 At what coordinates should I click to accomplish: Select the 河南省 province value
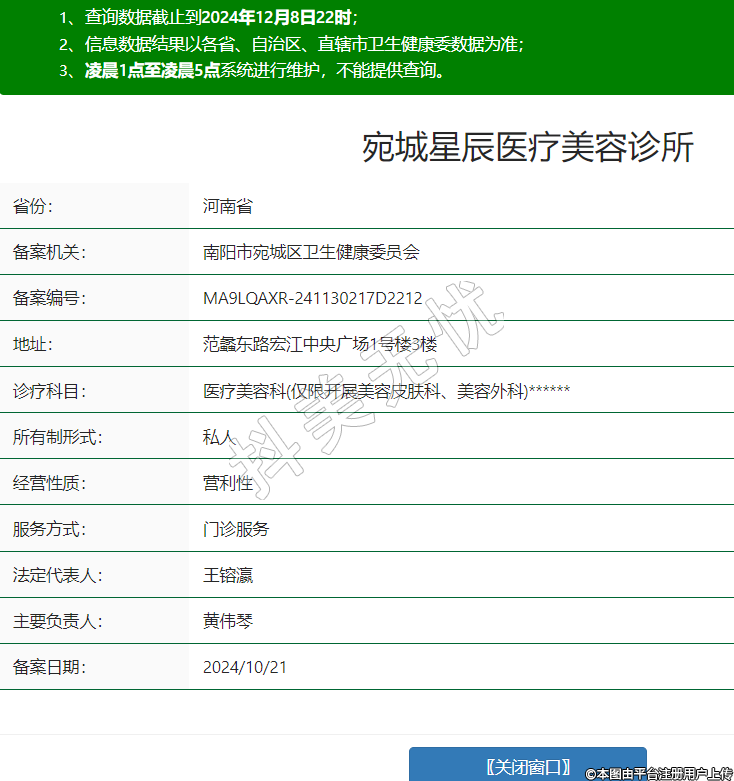(x=227, y=206)
